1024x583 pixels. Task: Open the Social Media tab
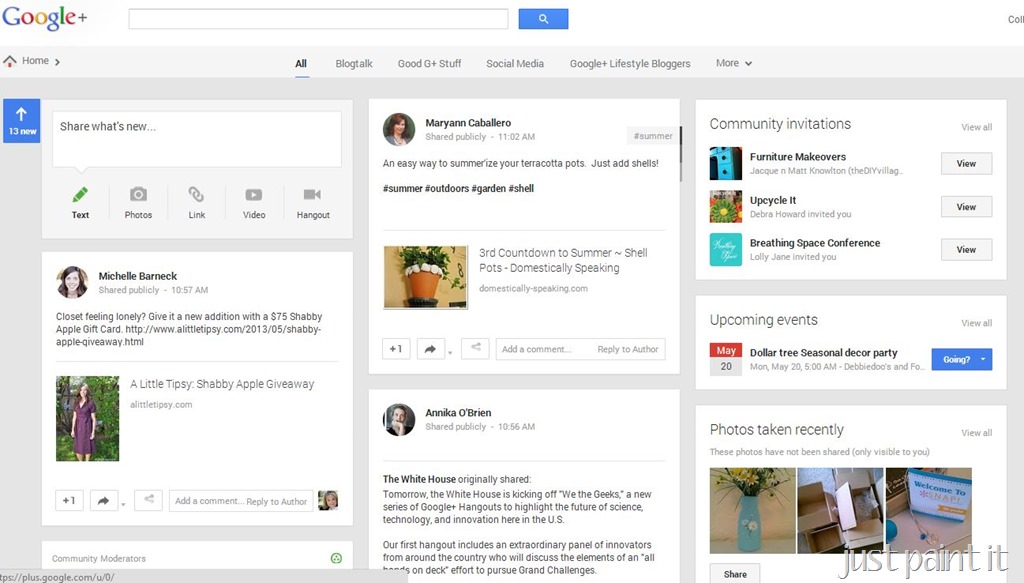click(x=515, y=64)
